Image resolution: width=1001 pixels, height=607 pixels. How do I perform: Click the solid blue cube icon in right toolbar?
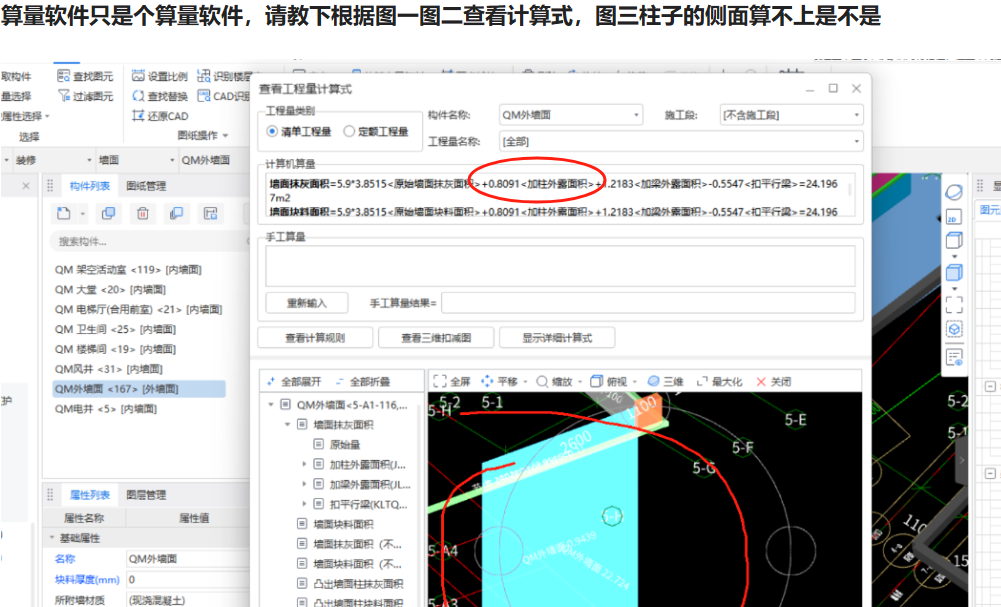click(954, 273)
